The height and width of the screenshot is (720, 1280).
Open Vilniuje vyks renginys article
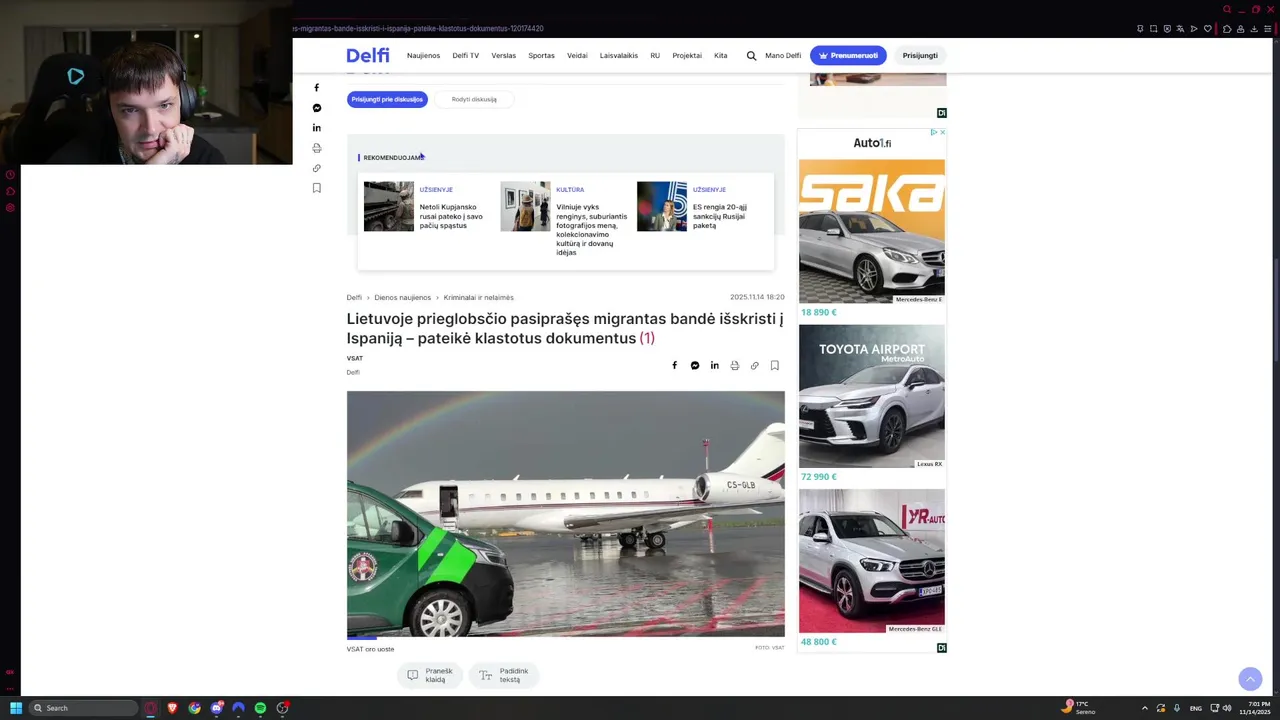(592, 230)
